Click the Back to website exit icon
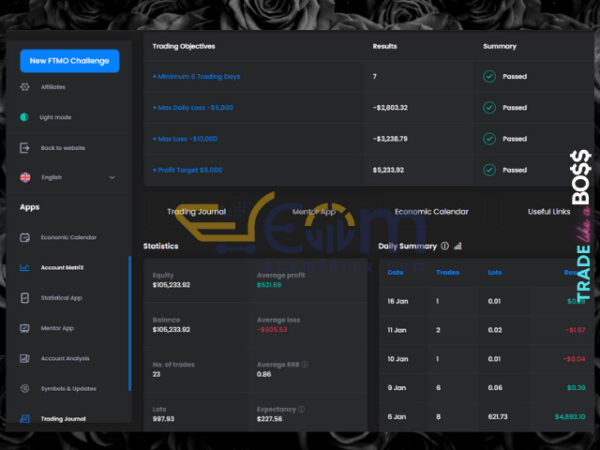Screen dimensions: 600x450 [x=24, y=148]
